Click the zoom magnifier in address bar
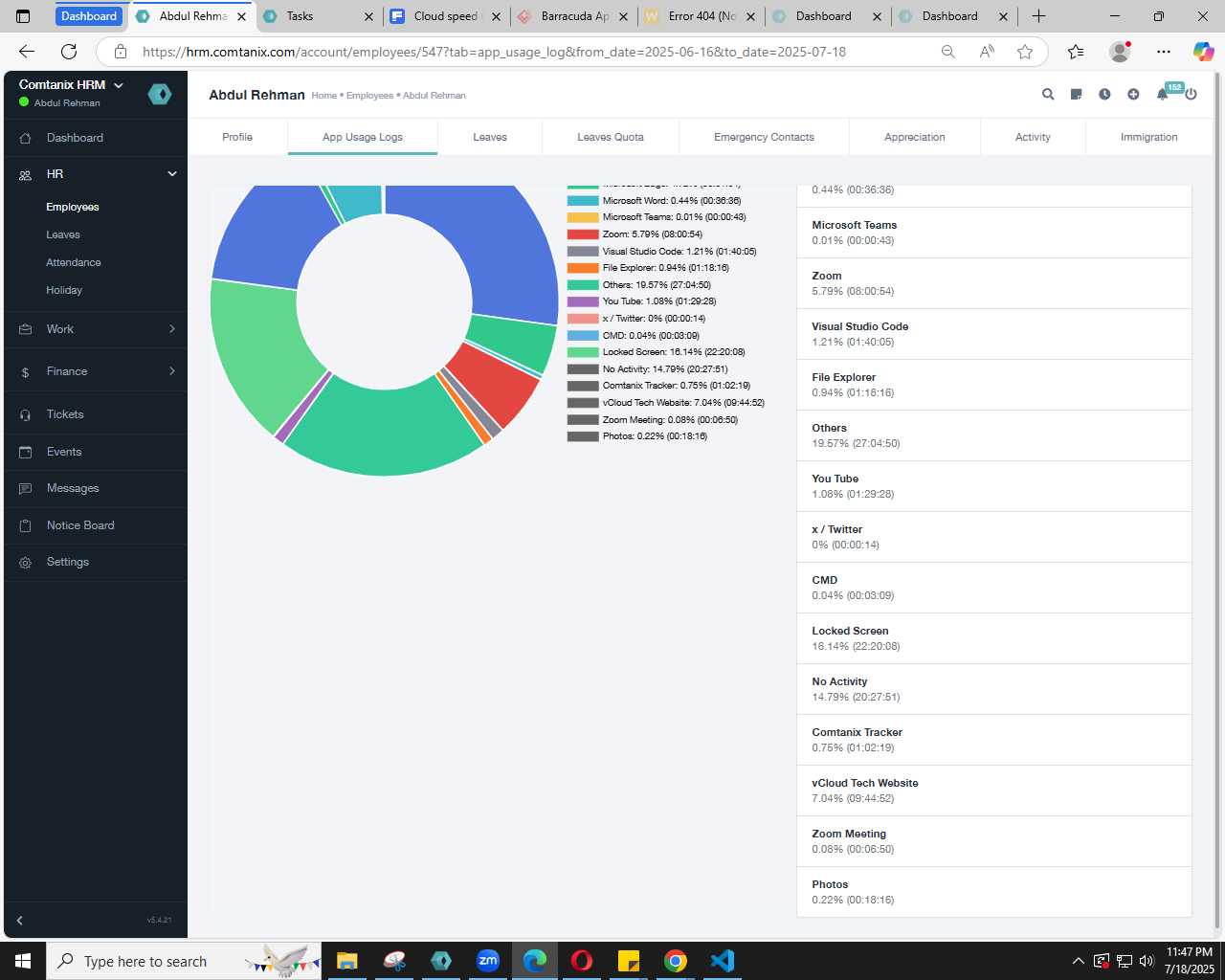Screen dimensions: 1225x980 click(947, 52)
